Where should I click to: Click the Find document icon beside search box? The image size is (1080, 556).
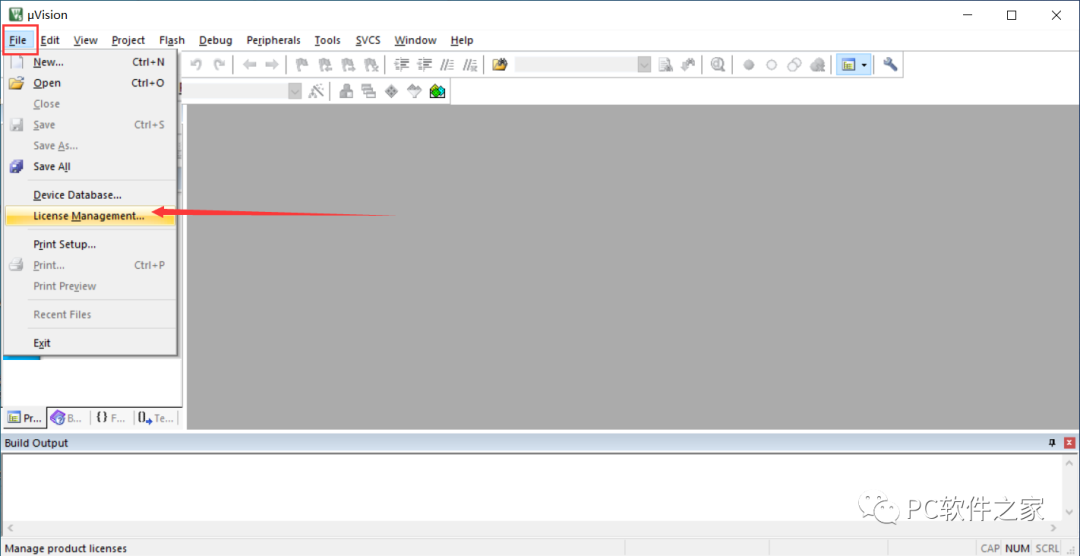665,65
